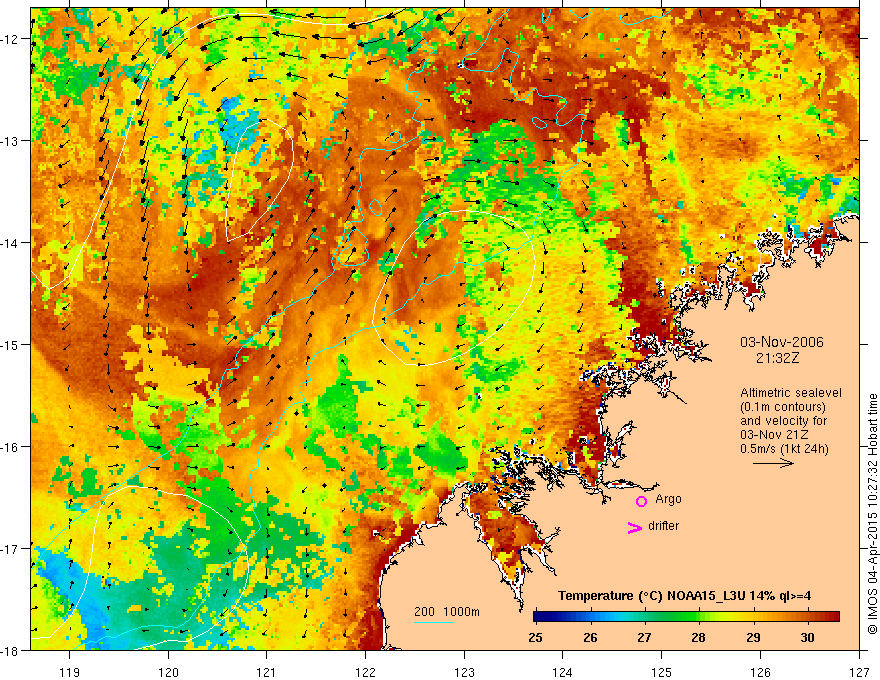Screen dimensions: 880x680
Task: Click the '03-Nov 21Z' caption line
Action: point(772,435)
